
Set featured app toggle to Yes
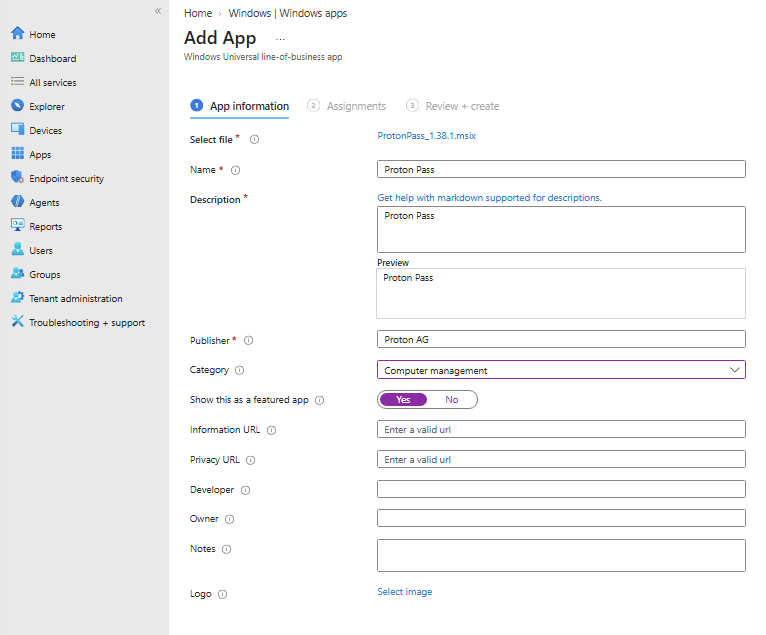(x=403, y=400)
